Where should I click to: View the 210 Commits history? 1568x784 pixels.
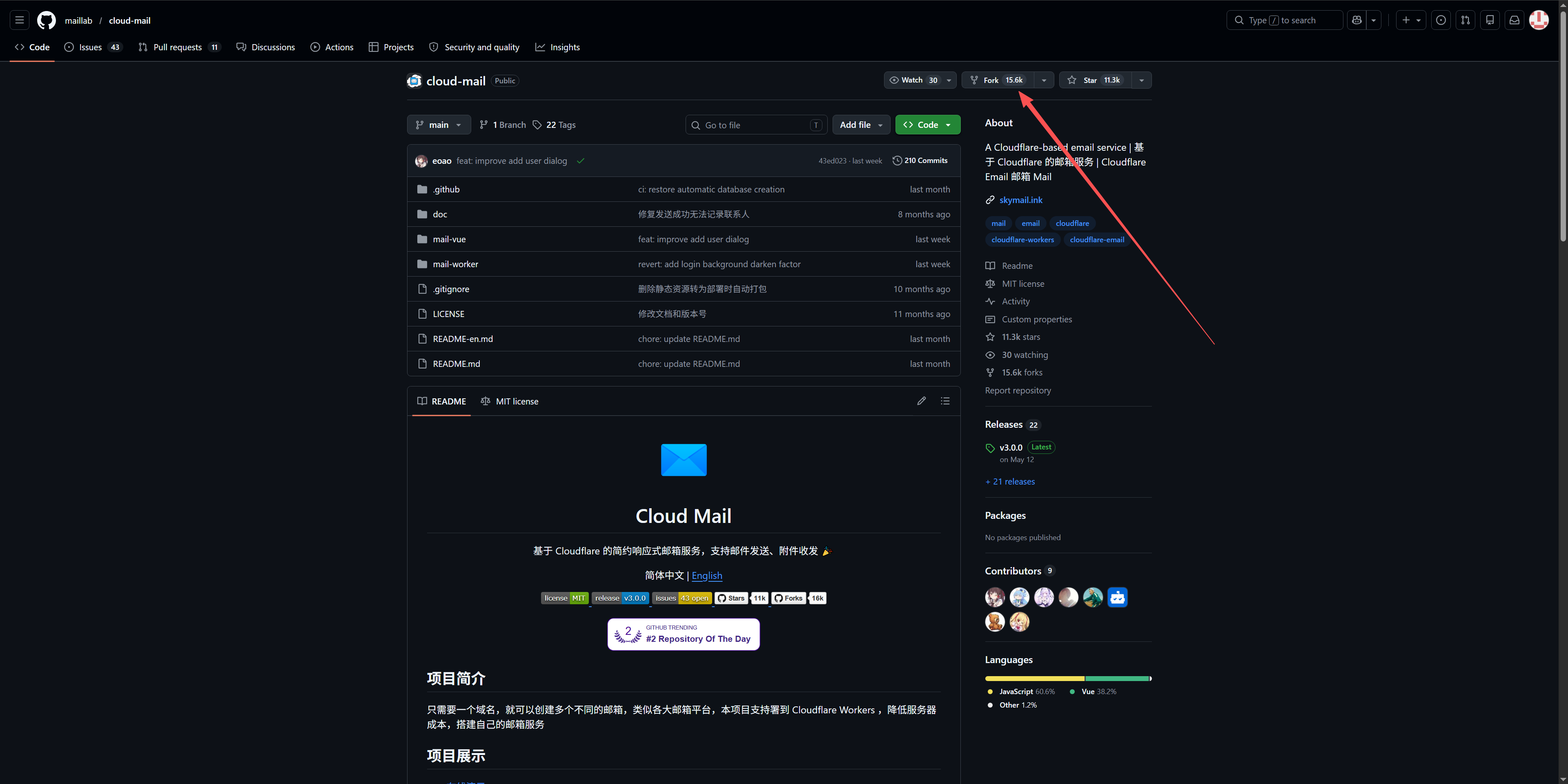920,161
